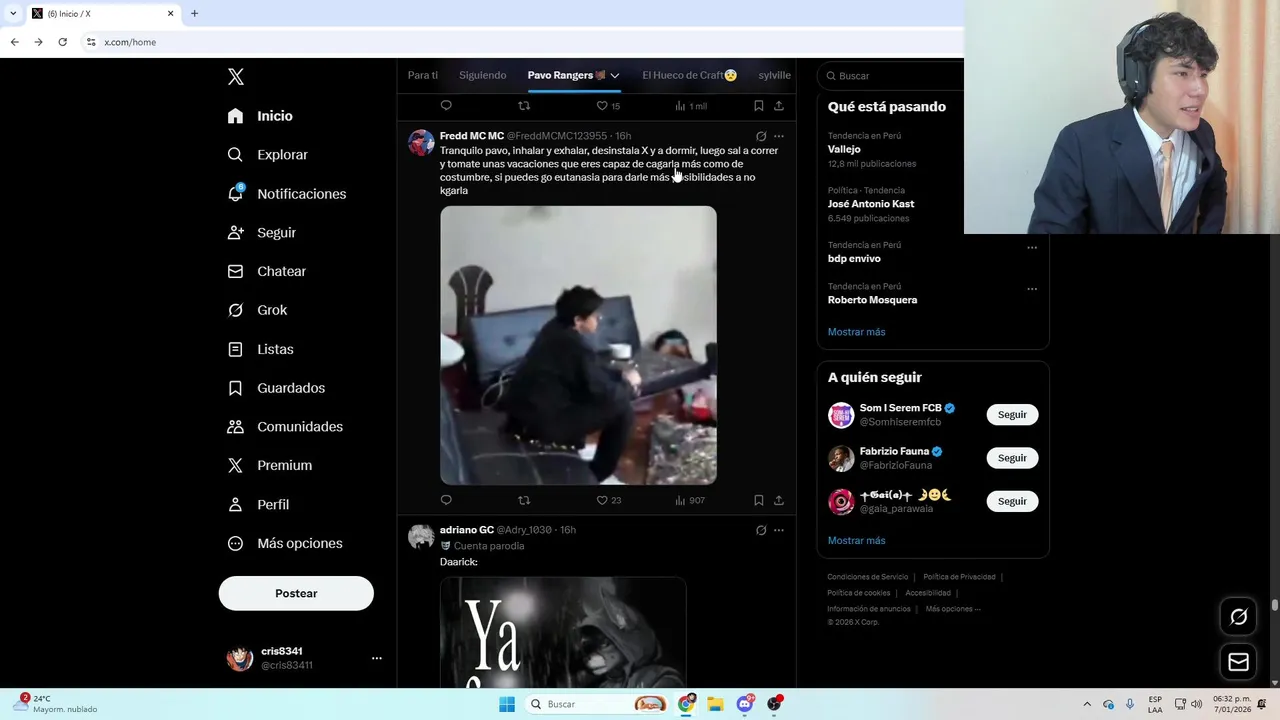Open Más opciones menu

pos(285,544)
